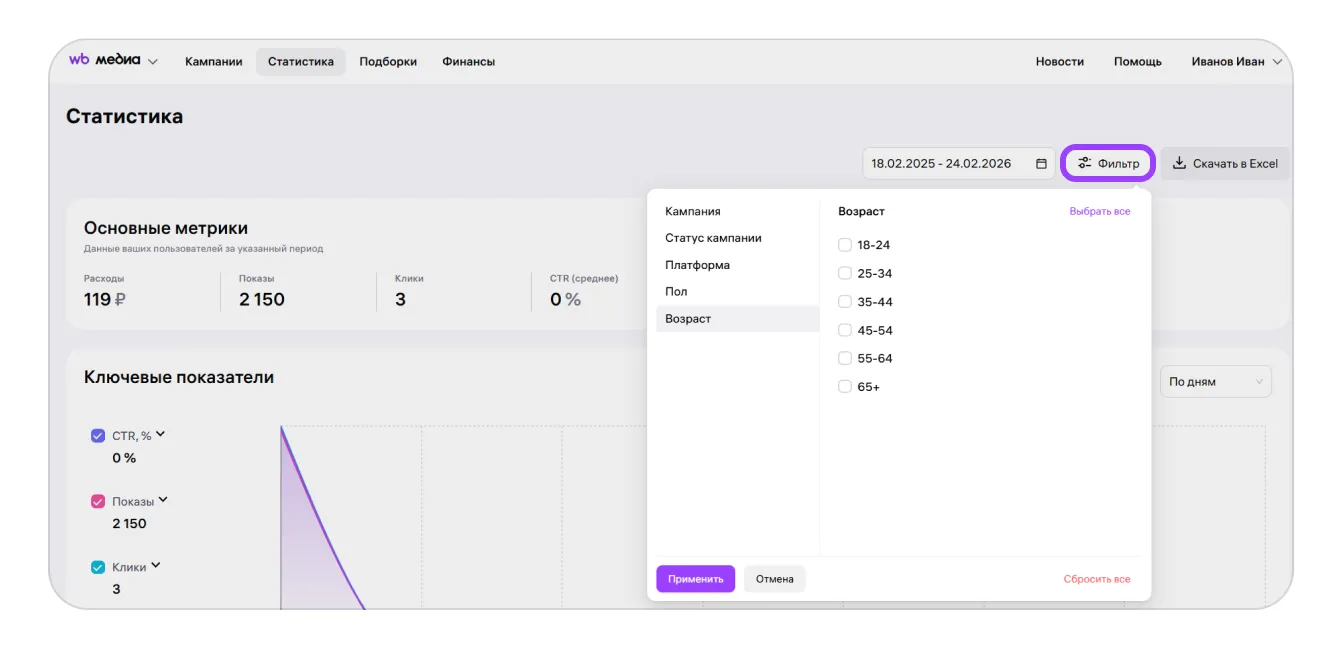The width and height of the screenshot is (1344, 648).
Task: Check the 18-24 age checkbox
Action: point(845,245)
